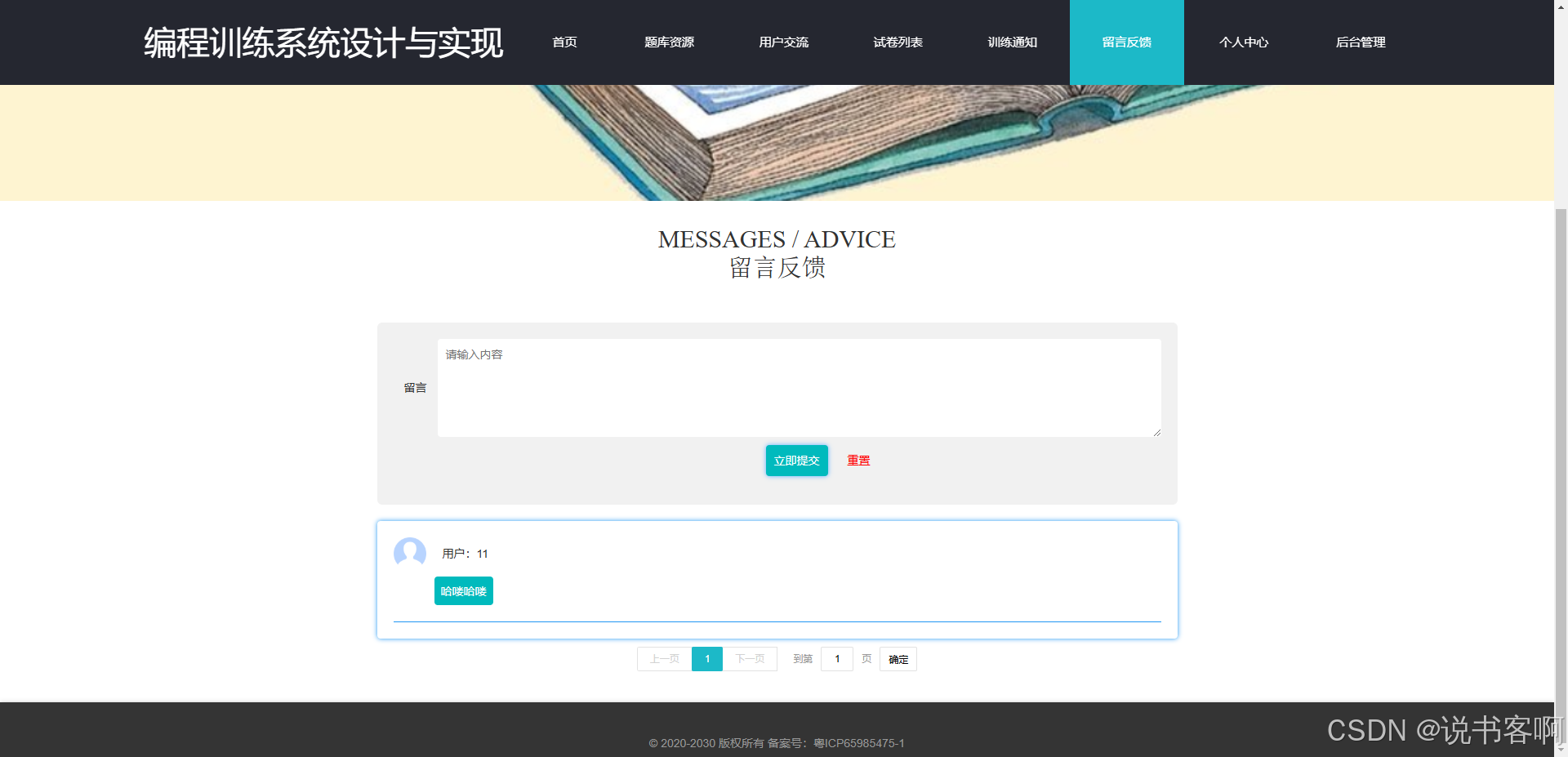The height and width of the screenshot is (757, 1568).
Task: Go to 题库资源 page
Action: pyautogui.click(x=669, y=42)
